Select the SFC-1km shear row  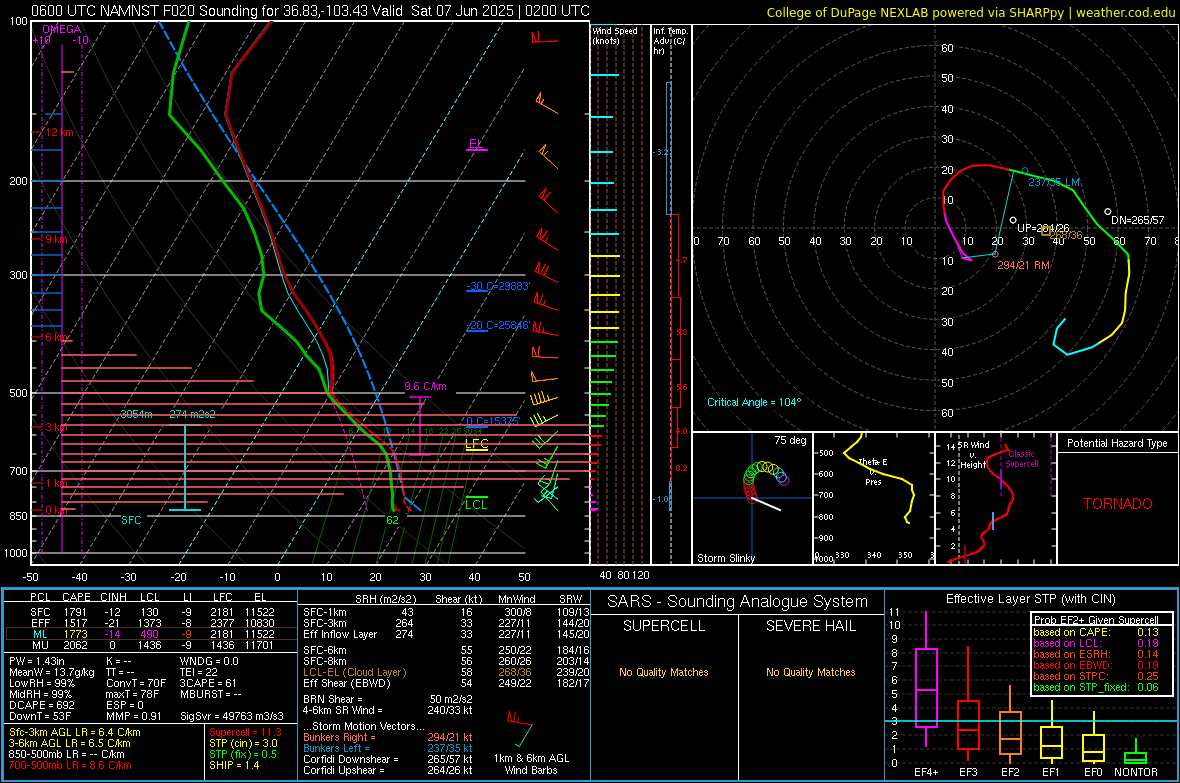click(x=446, y=612)
